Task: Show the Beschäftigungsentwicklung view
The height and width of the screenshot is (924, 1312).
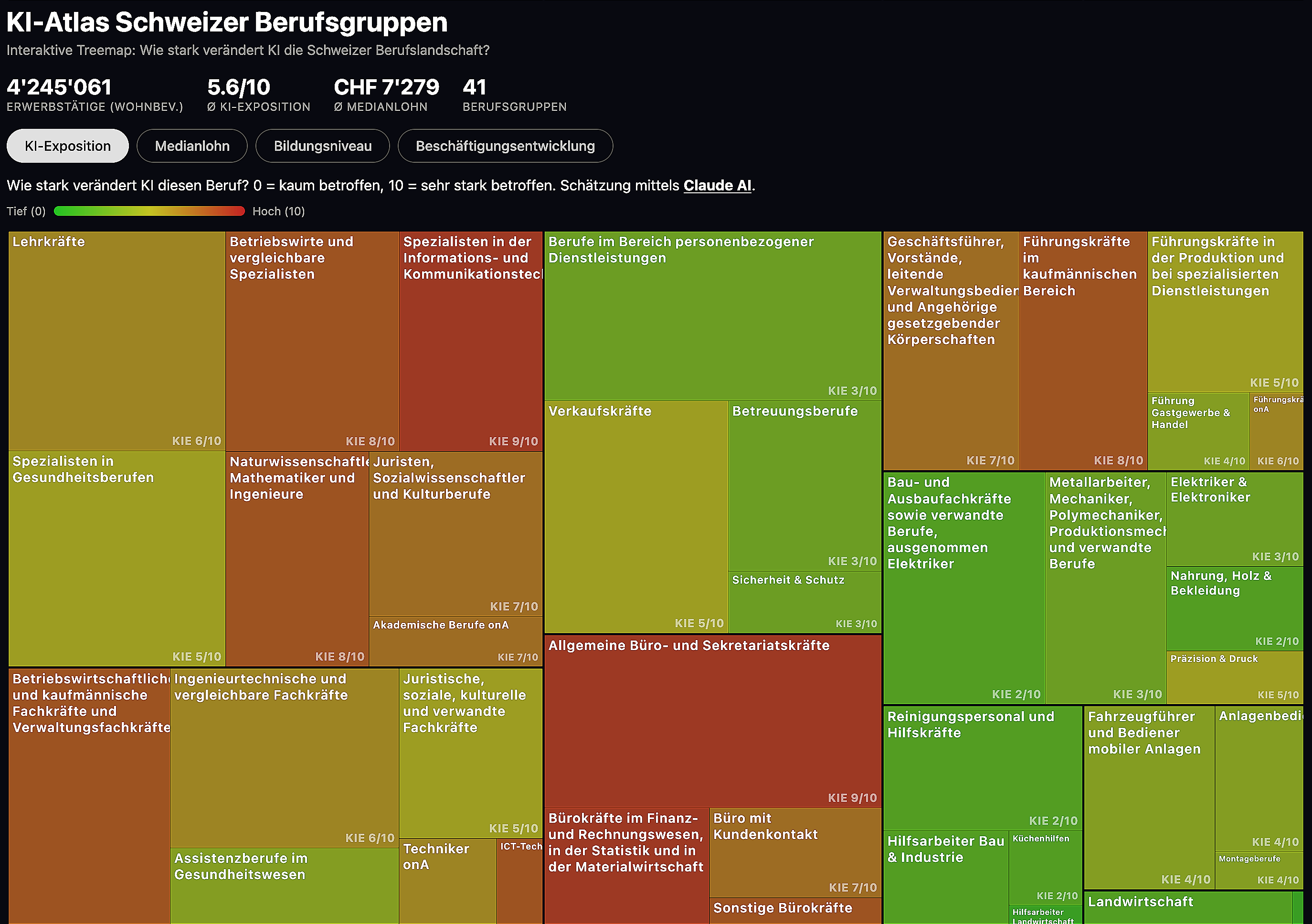Action: pos(505,146)
